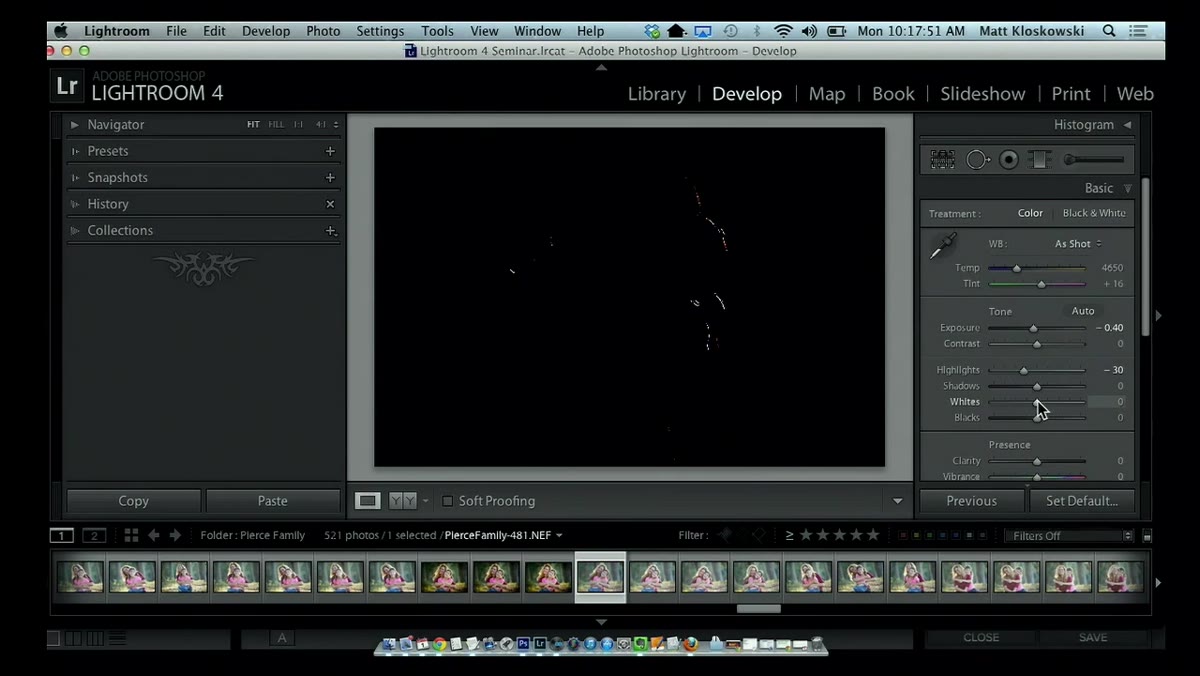This screenshot has height=676, width=1200.
Task: Toggle rating filter greater-than-or-equal symbol
Action: tap(789, 535)
